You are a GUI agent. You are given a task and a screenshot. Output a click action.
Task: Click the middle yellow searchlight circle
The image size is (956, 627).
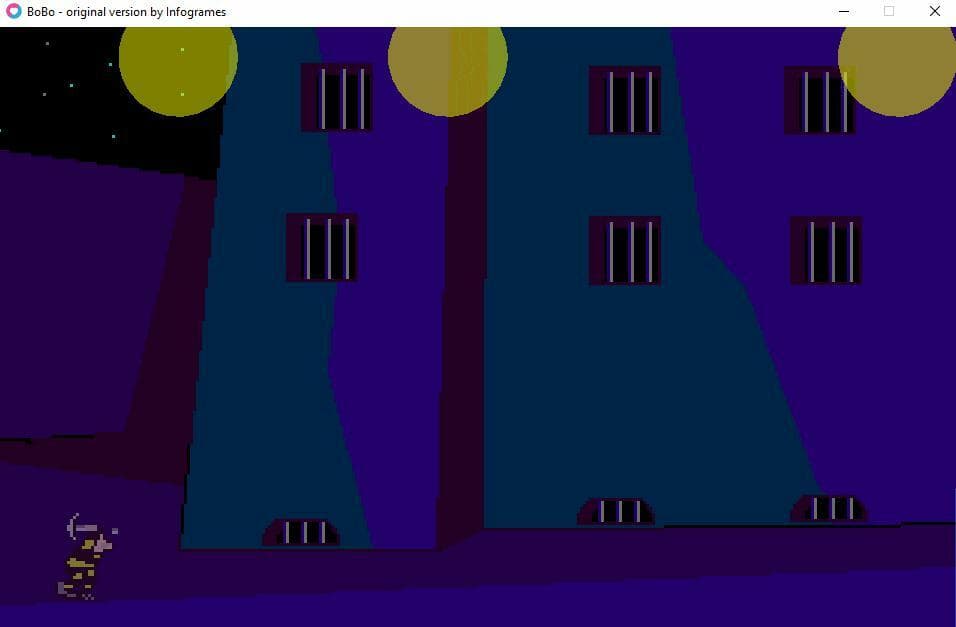coord(447,62)
